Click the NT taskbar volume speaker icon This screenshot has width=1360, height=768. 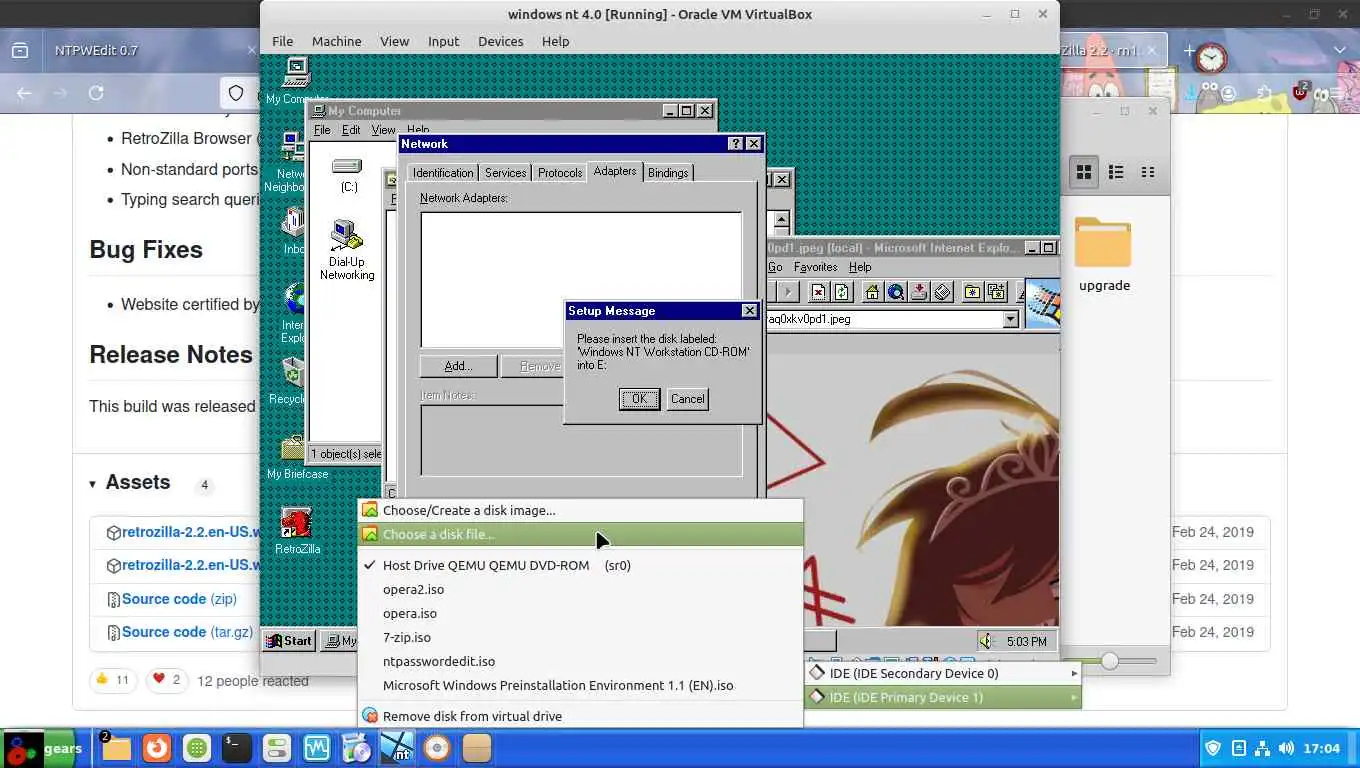click(x=986, y=641)
